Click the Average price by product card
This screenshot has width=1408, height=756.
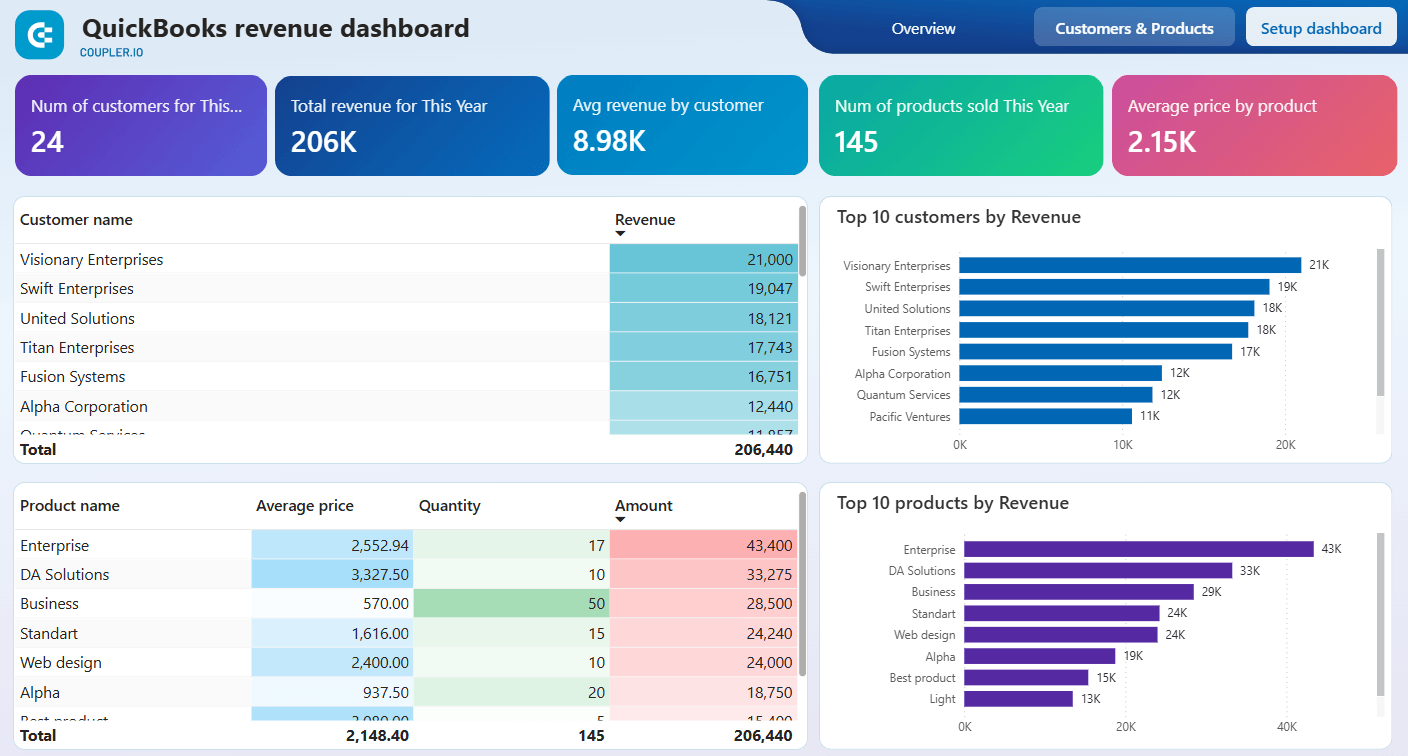[x=1254, y=125]
